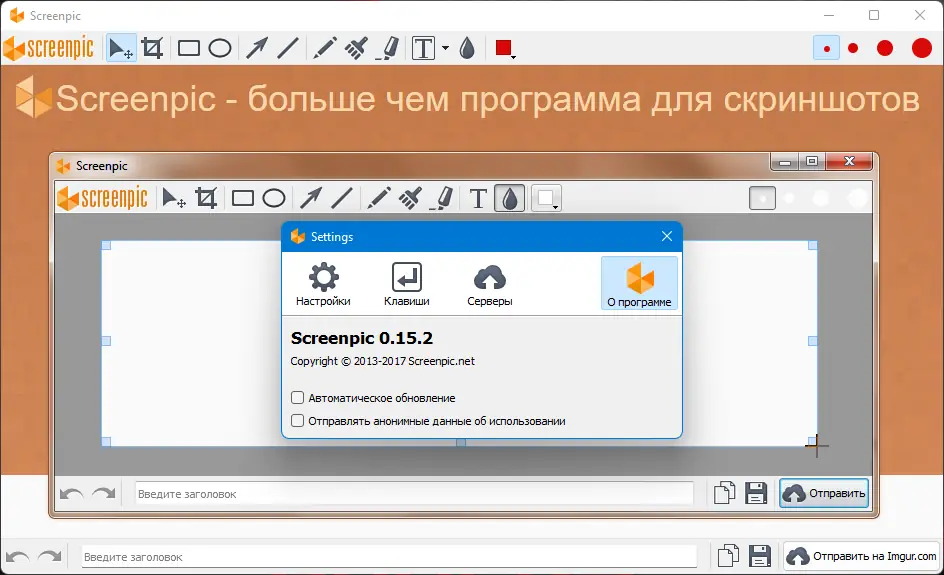Click 'Отправить на Imgur.com' button
Image resolution: width=944 pixels, height=575 pixels.
tap(862, 556)
